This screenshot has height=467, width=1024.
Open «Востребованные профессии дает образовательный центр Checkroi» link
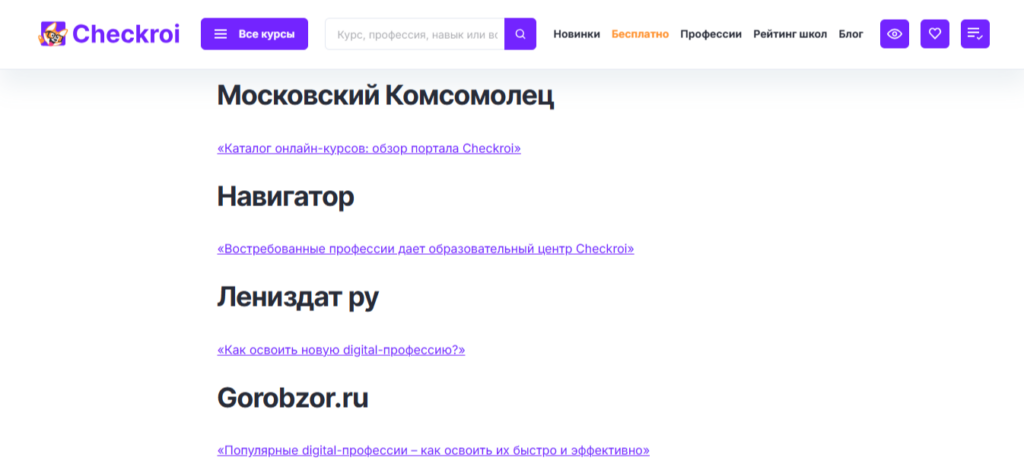(x=425, y=249)
